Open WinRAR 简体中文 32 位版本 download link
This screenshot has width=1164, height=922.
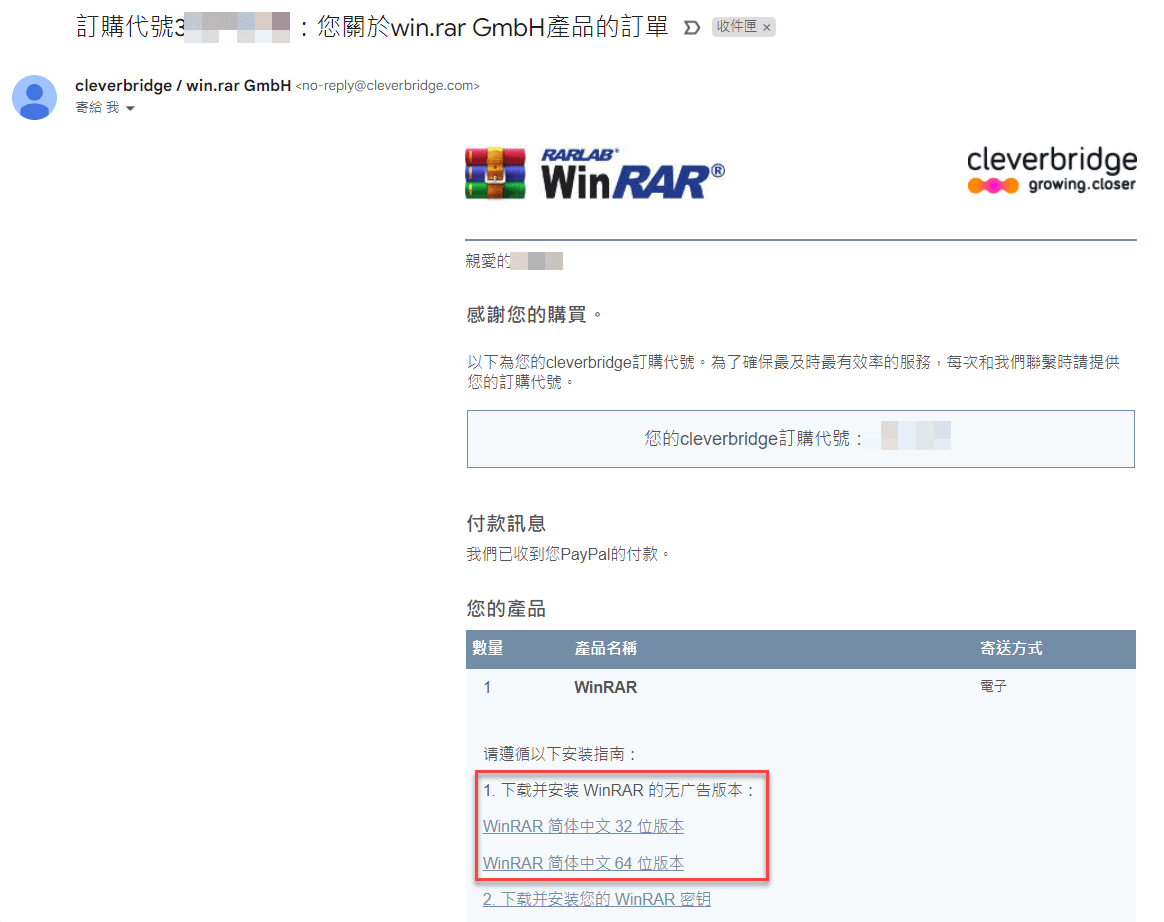pyautogui.click(x=583, y=826)
